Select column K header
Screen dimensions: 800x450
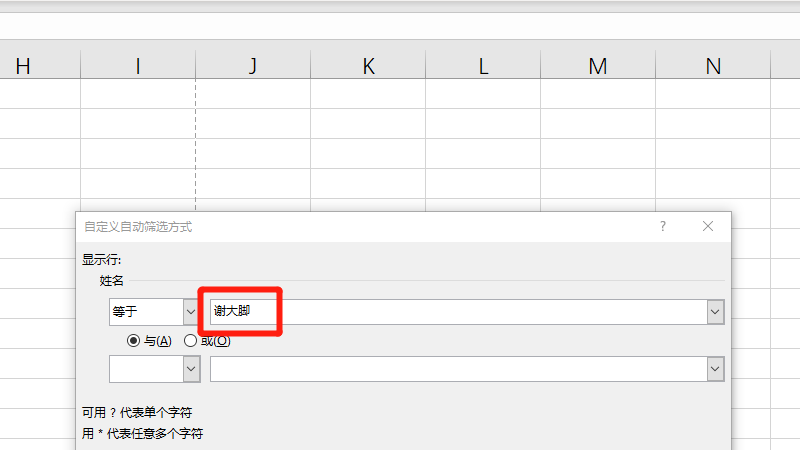(368, 66)
